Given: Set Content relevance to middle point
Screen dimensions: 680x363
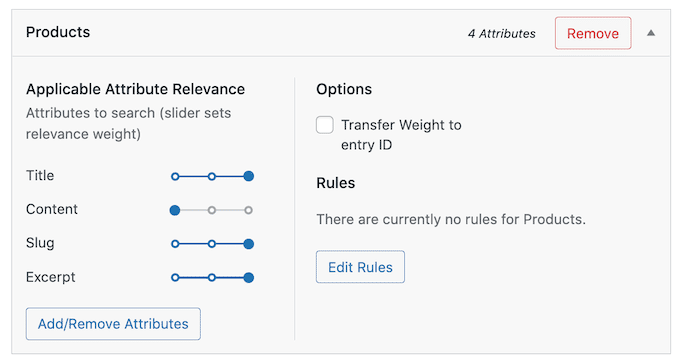Looking at the screenshot, I should click(x=212, y=210).
